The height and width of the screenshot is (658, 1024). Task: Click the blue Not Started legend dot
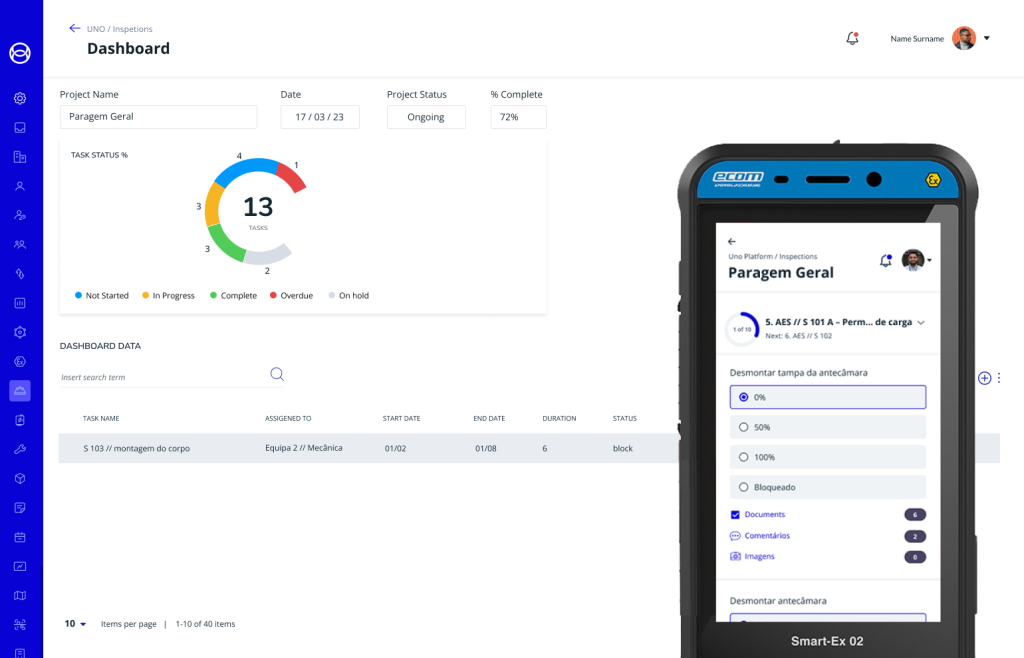[x=78, y=296]
